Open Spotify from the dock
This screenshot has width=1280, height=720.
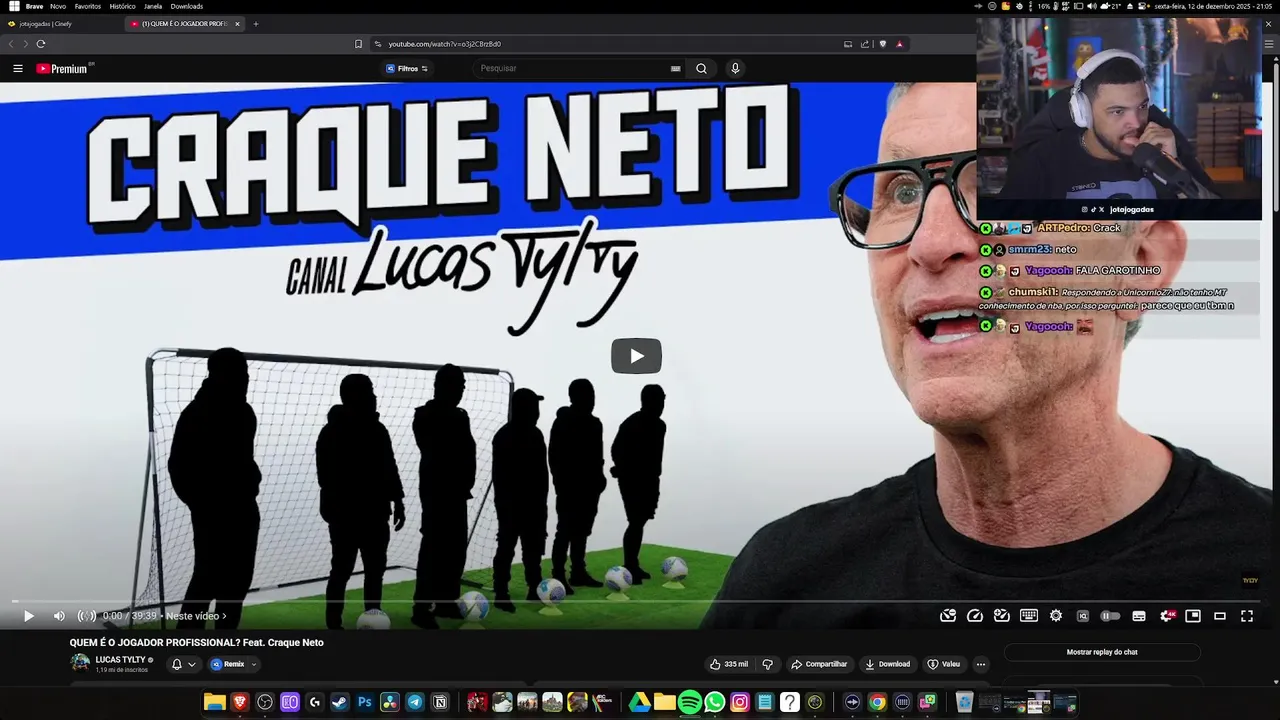(690, 702)
